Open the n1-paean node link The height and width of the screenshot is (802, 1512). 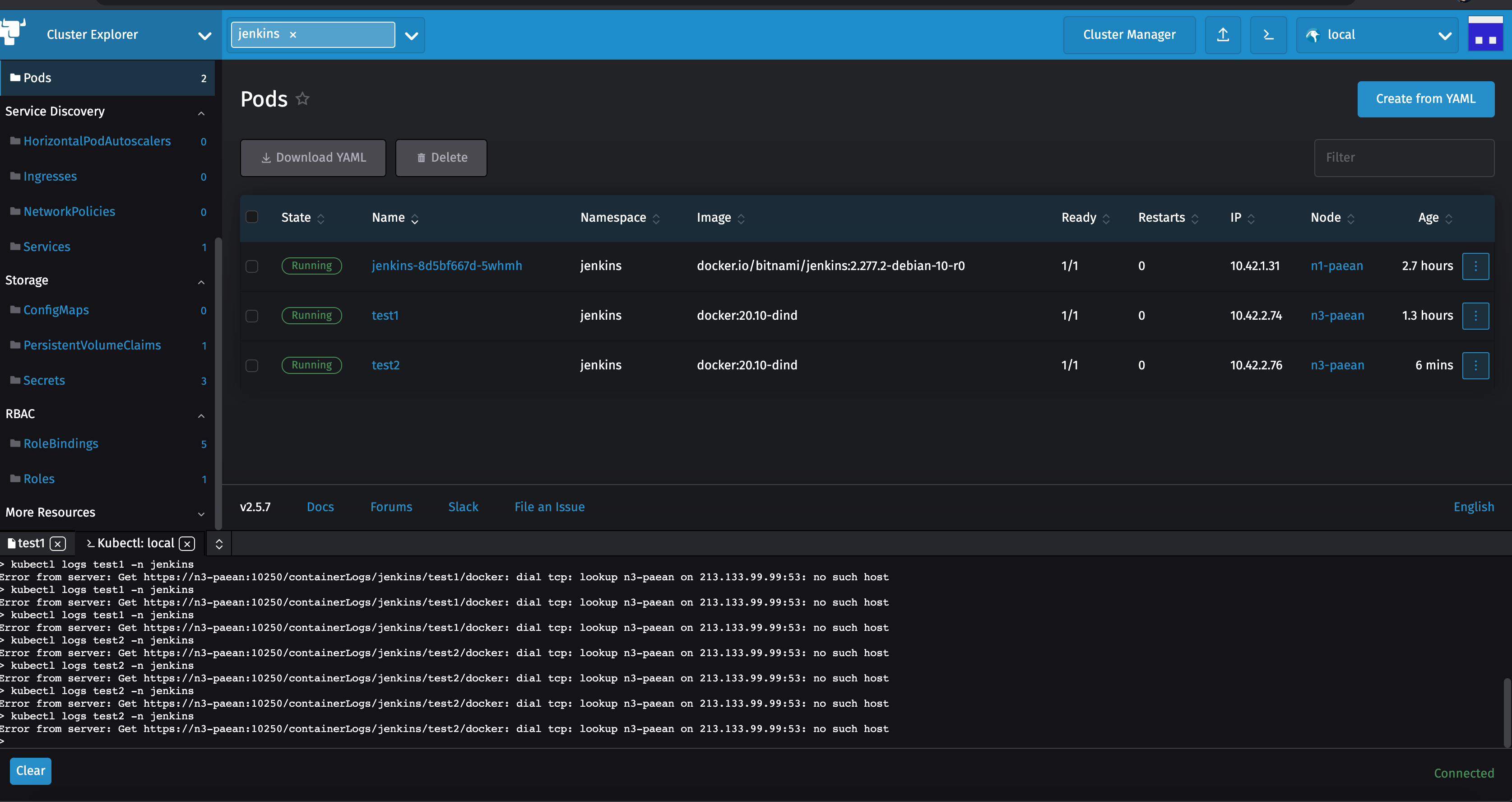1336,266
